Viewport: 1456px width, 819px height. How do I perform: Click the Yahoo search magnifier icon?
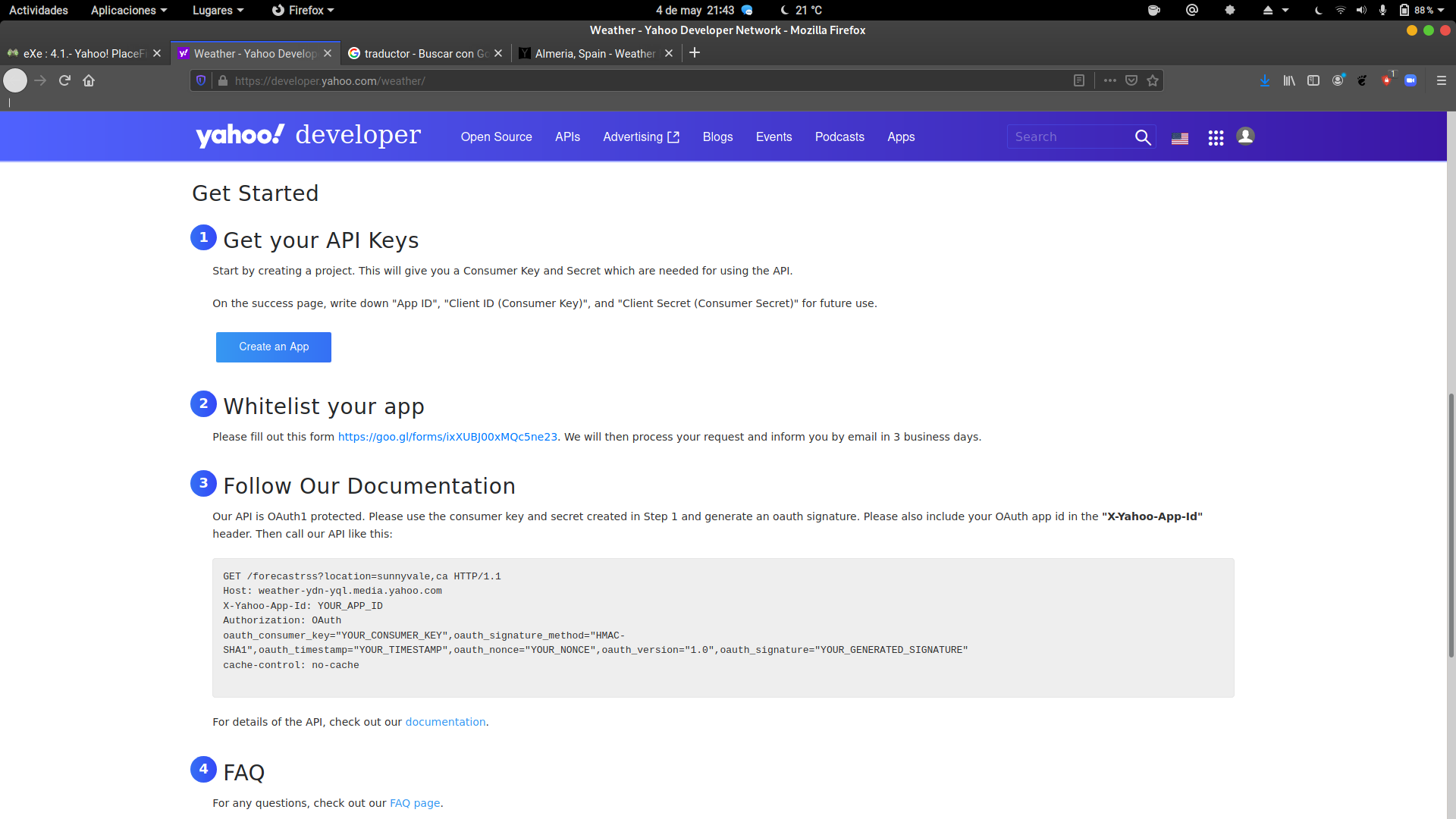pyautogui.click(x=1143, y=137)
